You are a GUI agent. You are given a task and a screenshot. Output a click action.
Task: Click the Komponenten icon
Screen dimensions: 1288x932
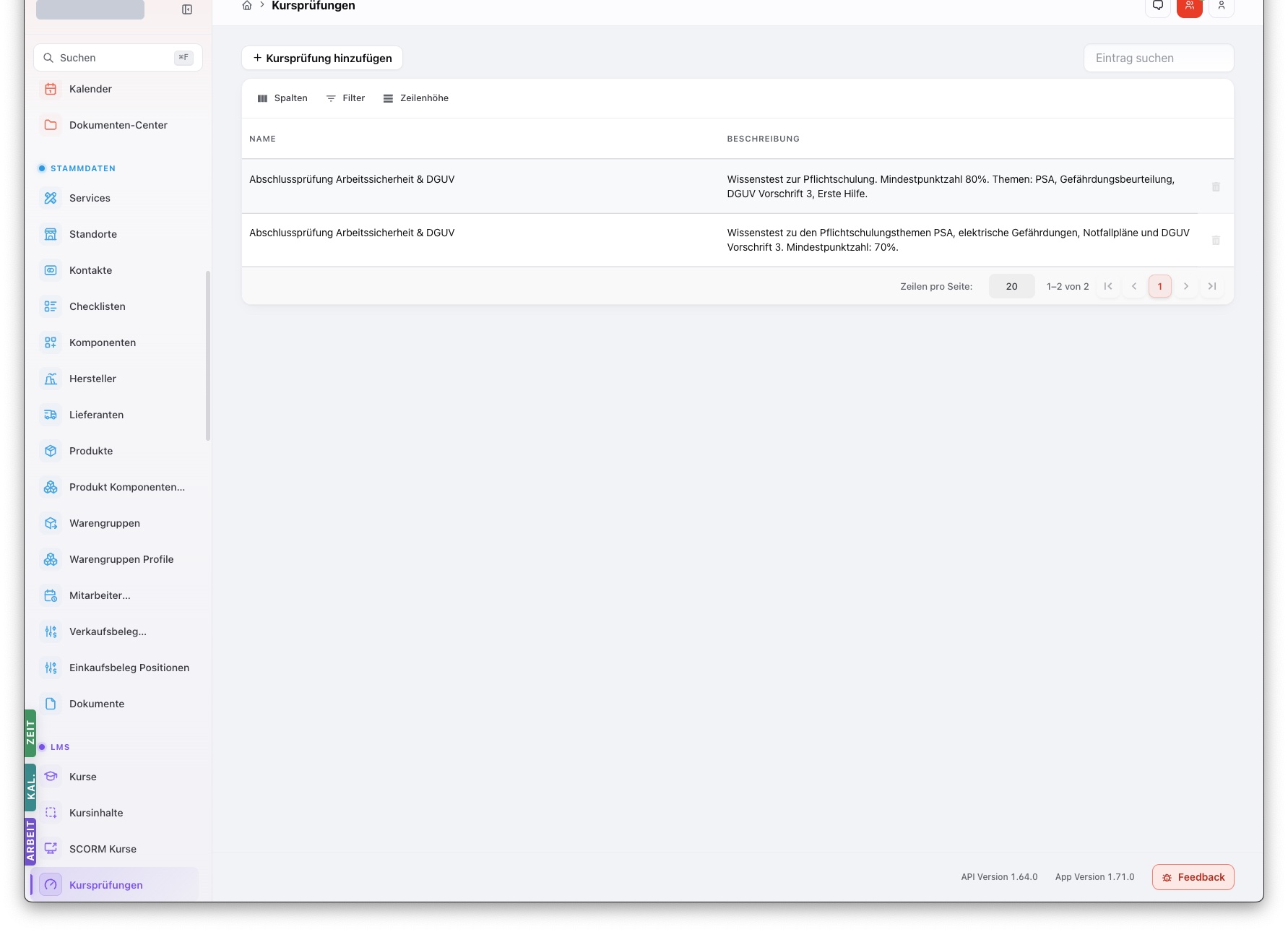click(x=51, y=342)
